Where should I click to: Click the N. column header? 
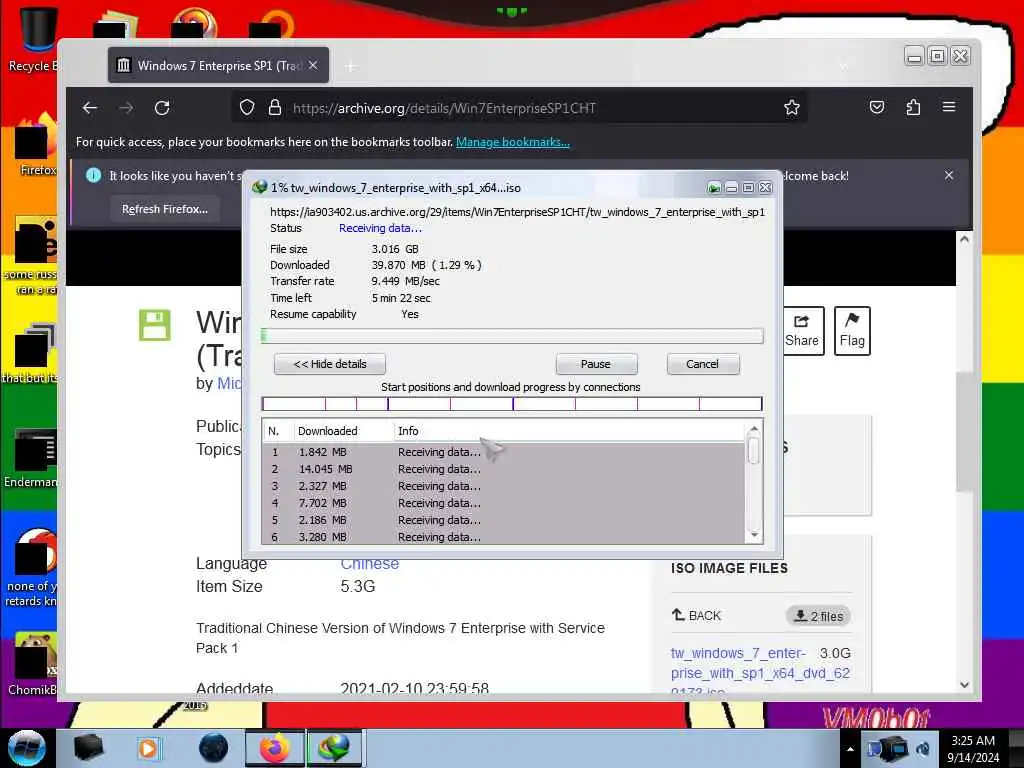click(277, 431)
